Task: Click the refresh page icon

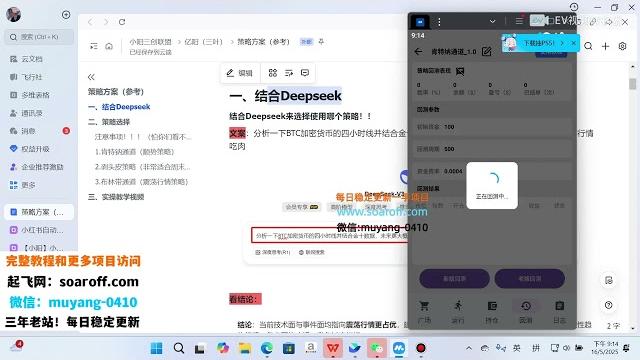Action: 122,22
